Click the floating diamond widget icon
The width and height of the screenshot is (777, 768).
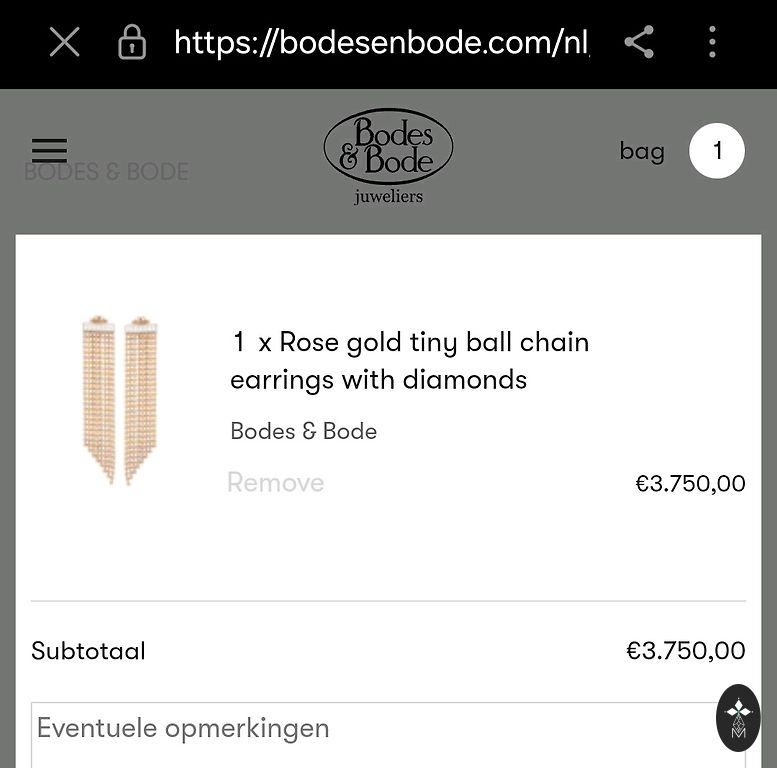click(x=739, y=717)
